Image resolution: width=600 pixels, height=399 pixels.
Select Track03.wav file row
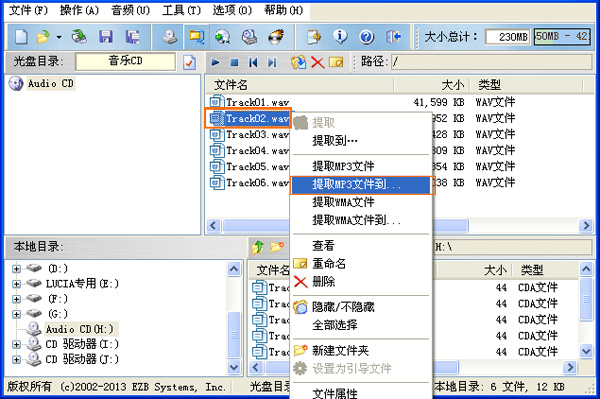pos(257,134)
